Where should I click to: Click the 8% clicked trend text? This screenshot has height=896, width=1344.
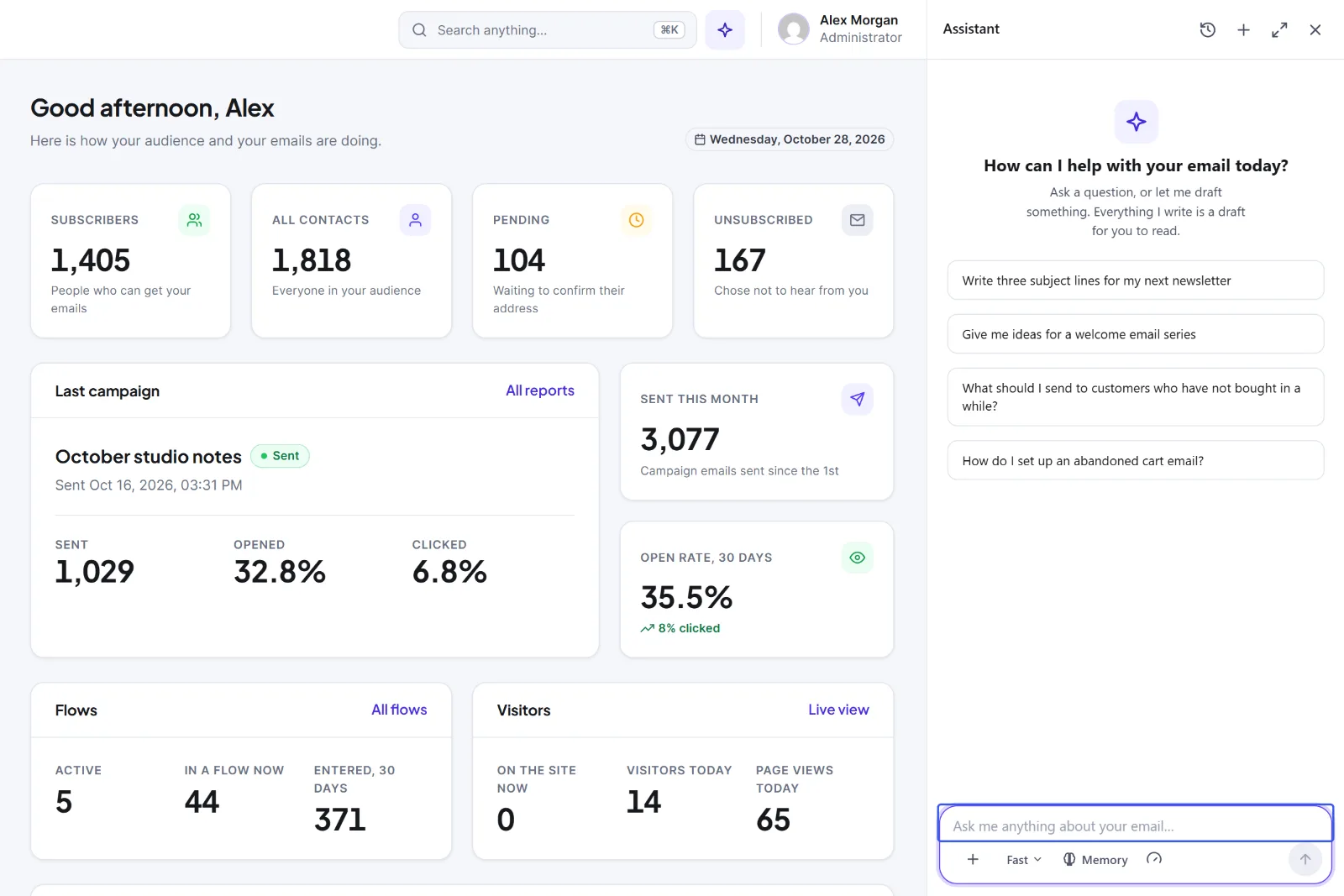[680, 628]
